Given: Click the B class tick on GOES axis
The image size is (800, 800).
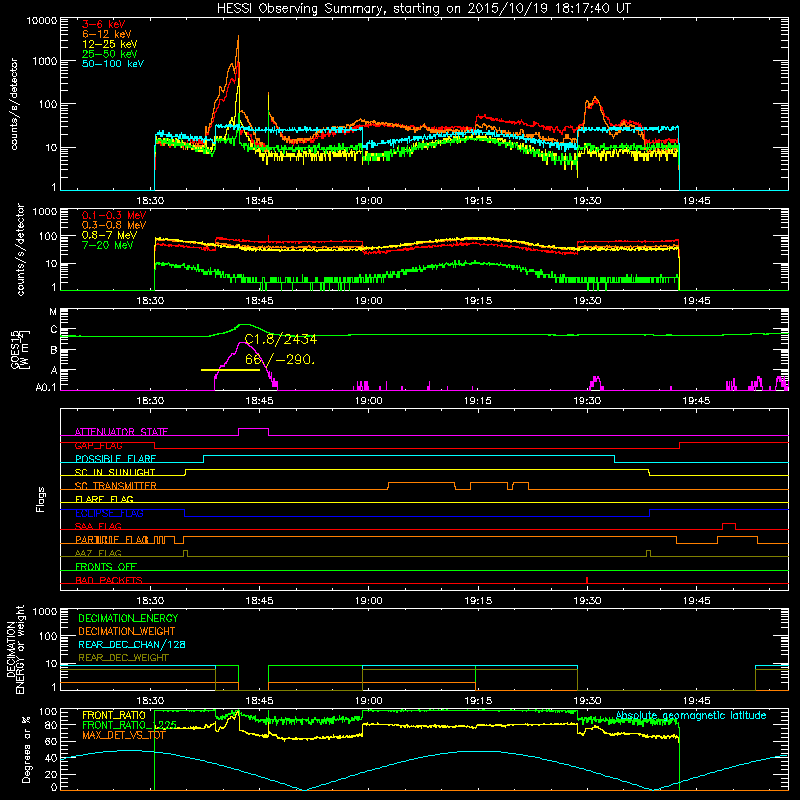Looking at the screenshot, I should tap(54, 350).
